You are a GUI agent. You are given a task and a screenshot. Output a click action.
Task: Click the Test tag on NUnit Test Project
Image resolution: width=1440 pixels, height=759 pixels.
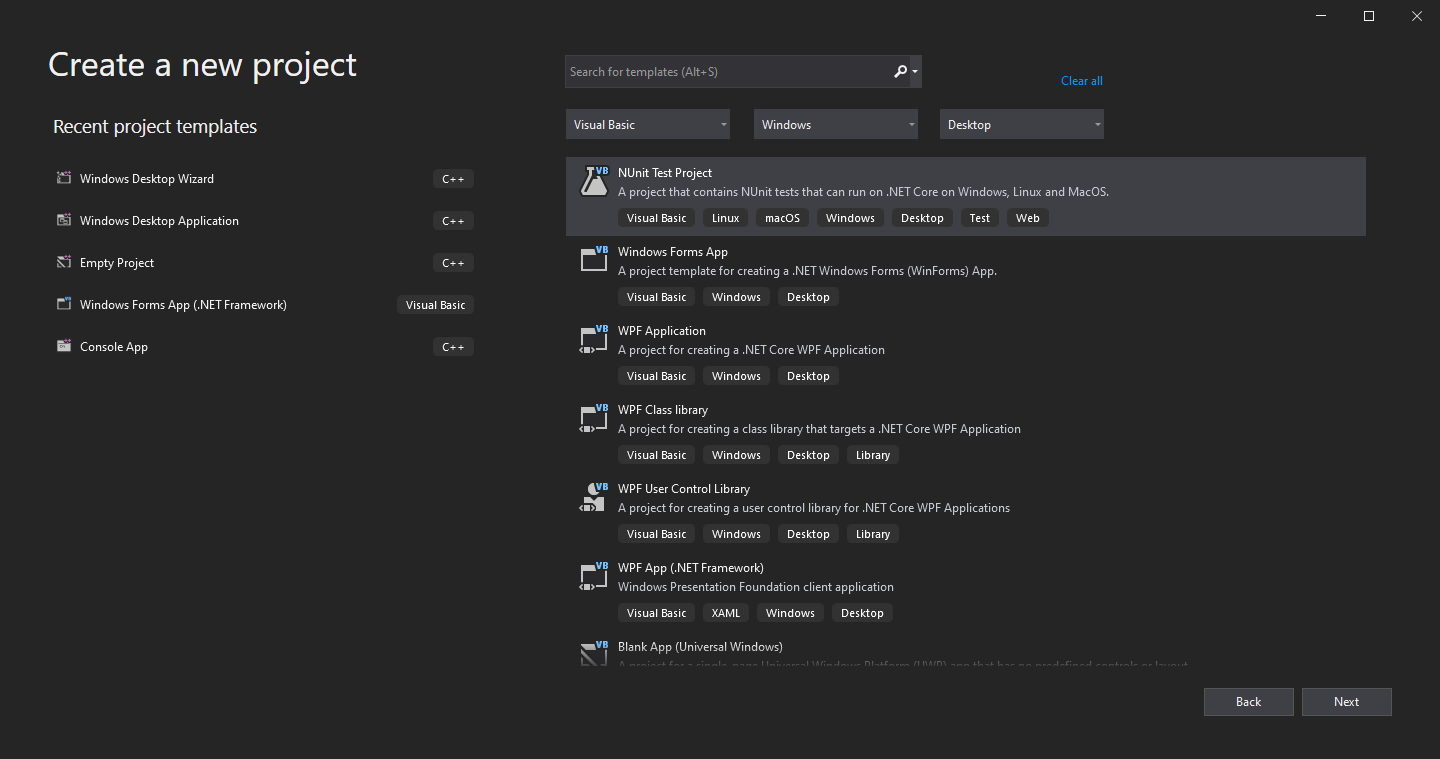pyautogui.click(x=980, y=218)
